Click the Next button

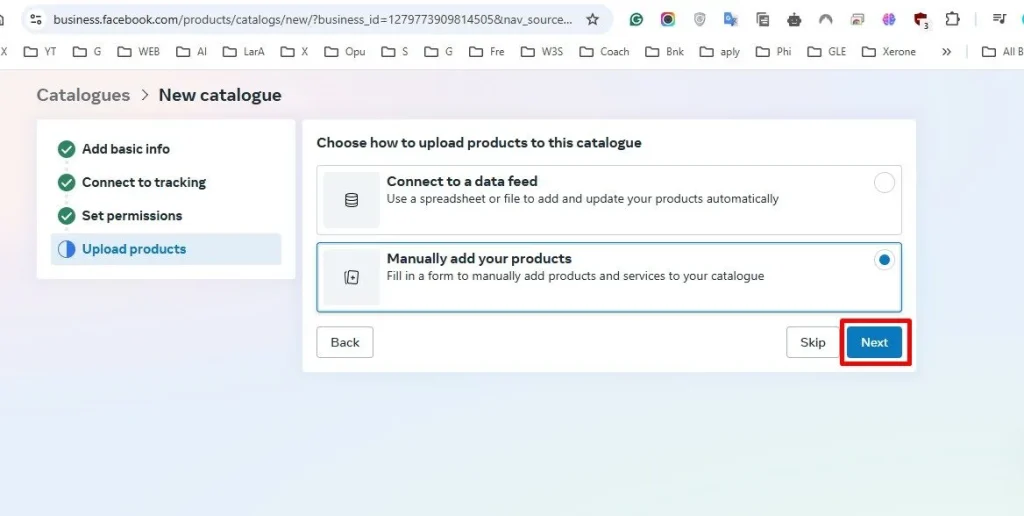pos(874,342)
